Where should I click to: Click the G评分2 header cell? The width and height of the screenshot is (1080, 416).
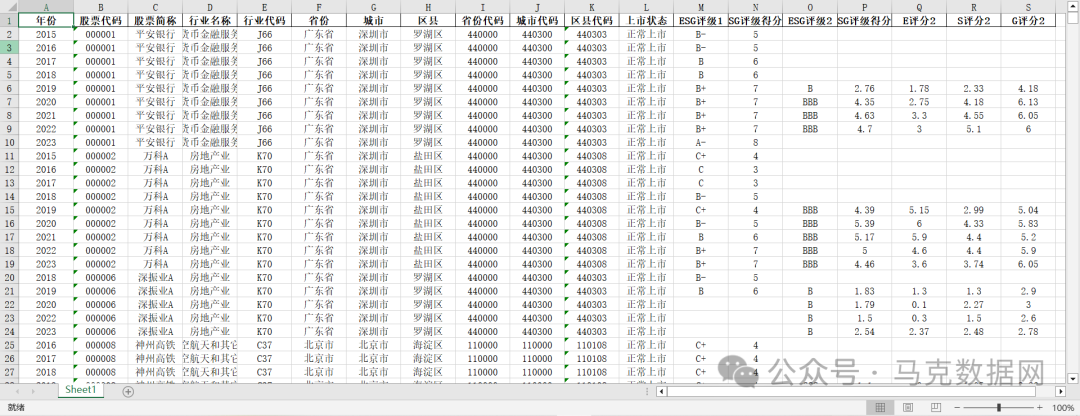(x=1028, y=21)
